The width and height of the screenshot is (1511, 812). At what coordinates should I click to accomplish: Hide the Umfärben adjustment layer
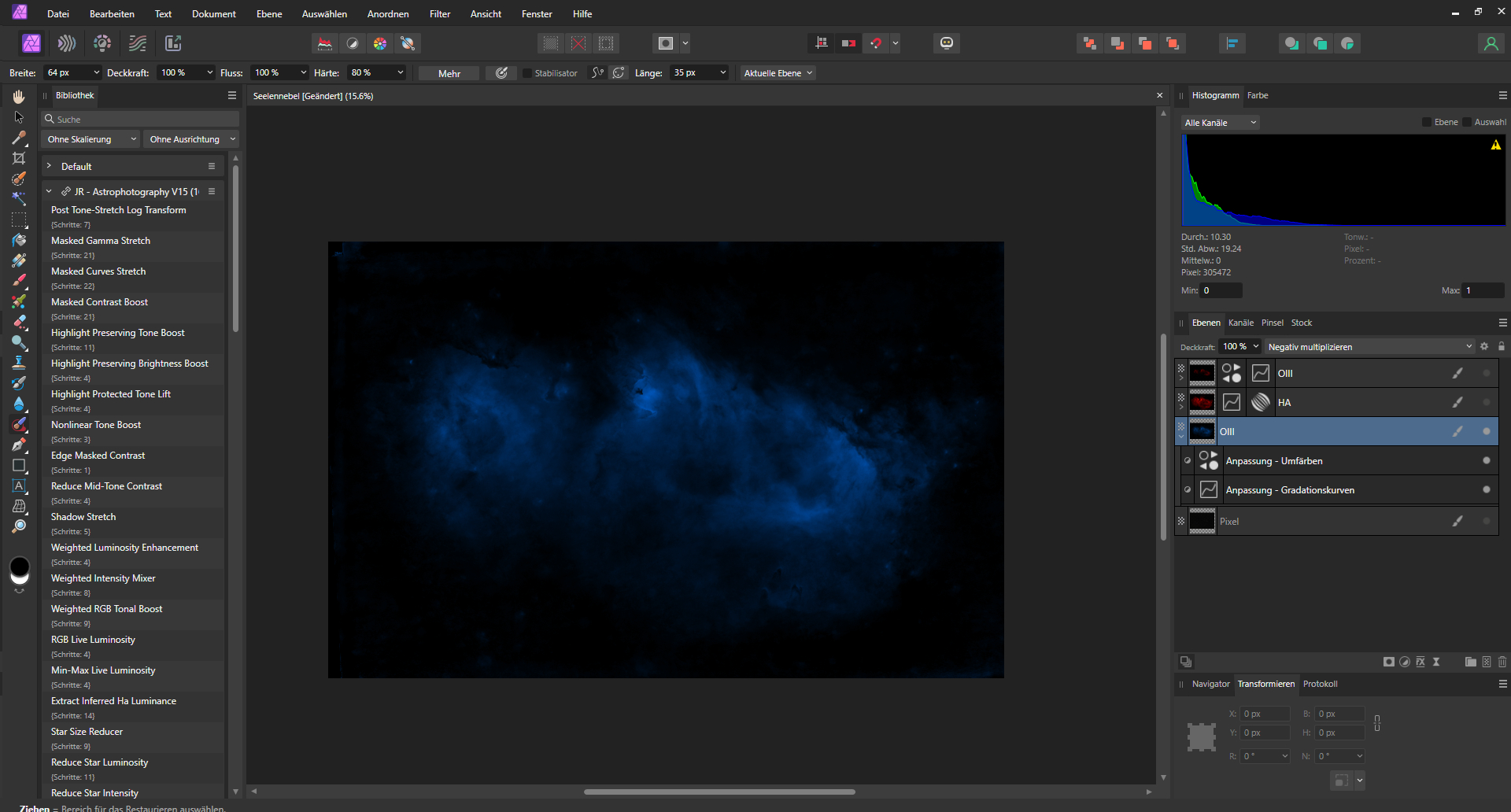pos(1487,460)
